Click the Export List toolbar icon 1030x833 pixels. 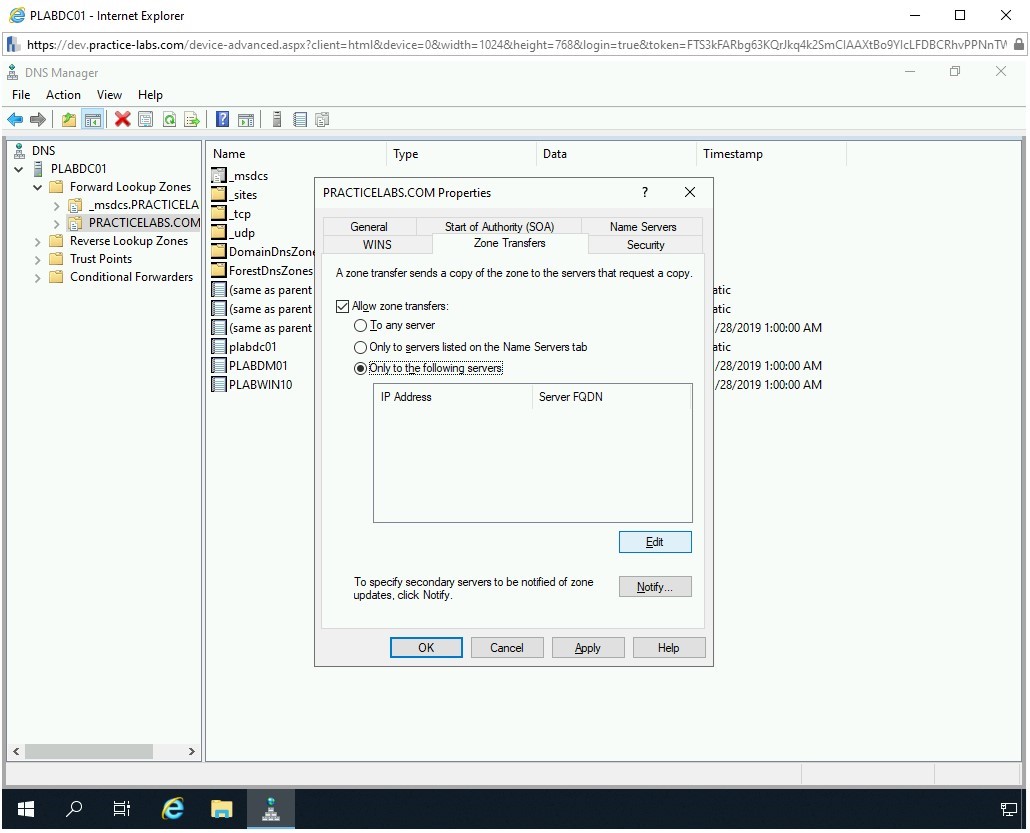coord(192,120)
